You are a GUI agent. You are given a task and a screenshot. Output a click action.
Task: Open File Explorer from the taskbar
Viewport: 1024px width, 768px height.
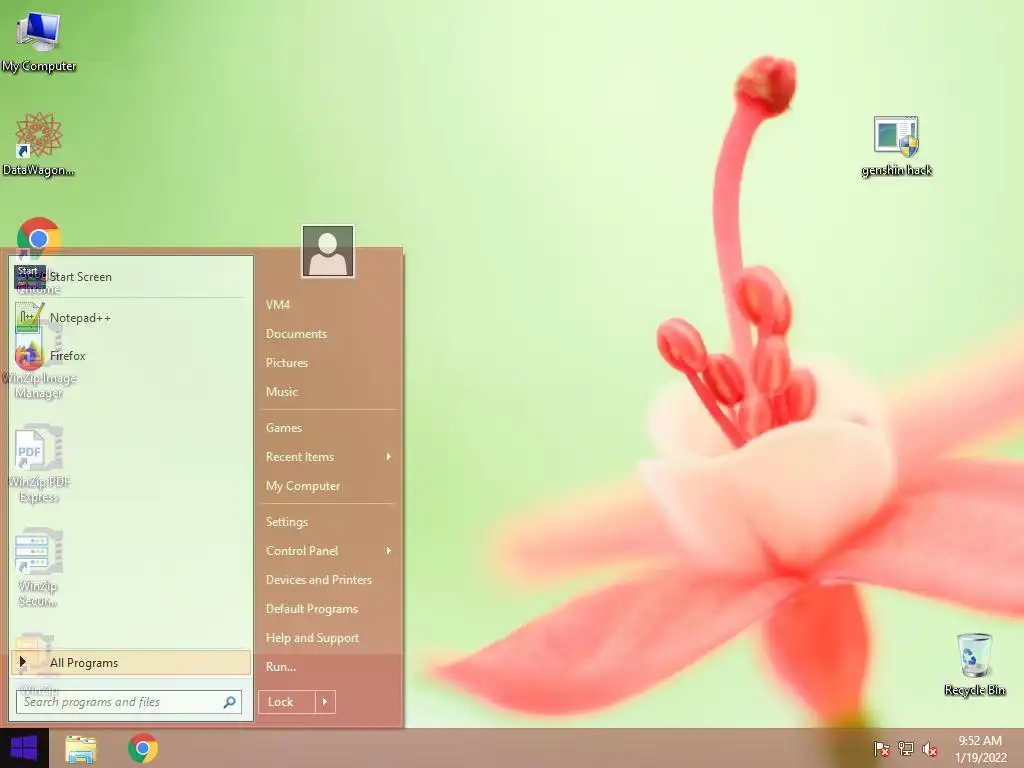click(x=81, y=749)
